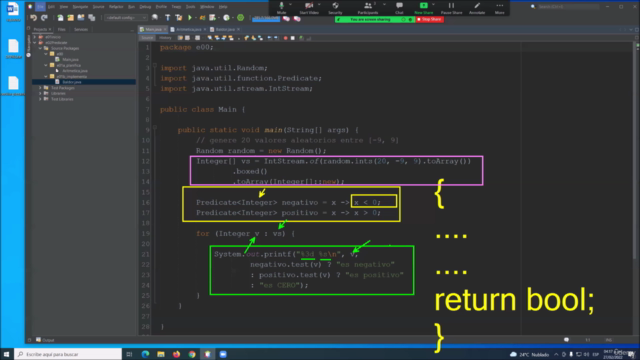Switch editor to History view
This screenshot has height=360, width=640.
165,38
